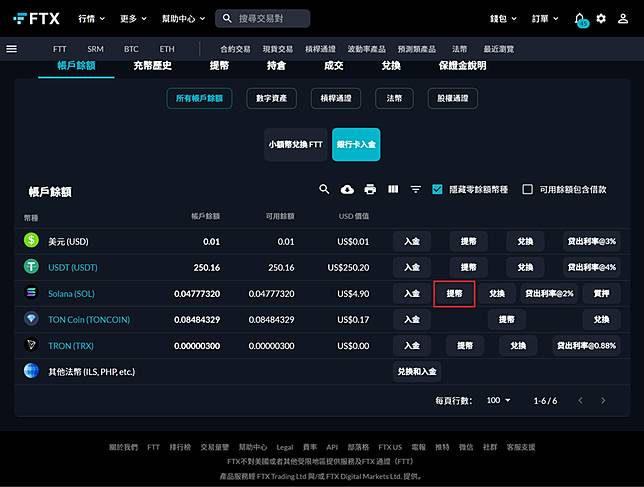This screenshot has width=644, height=487.
Task: Click 兌換 in Solana row
Action: pos(497,294)
